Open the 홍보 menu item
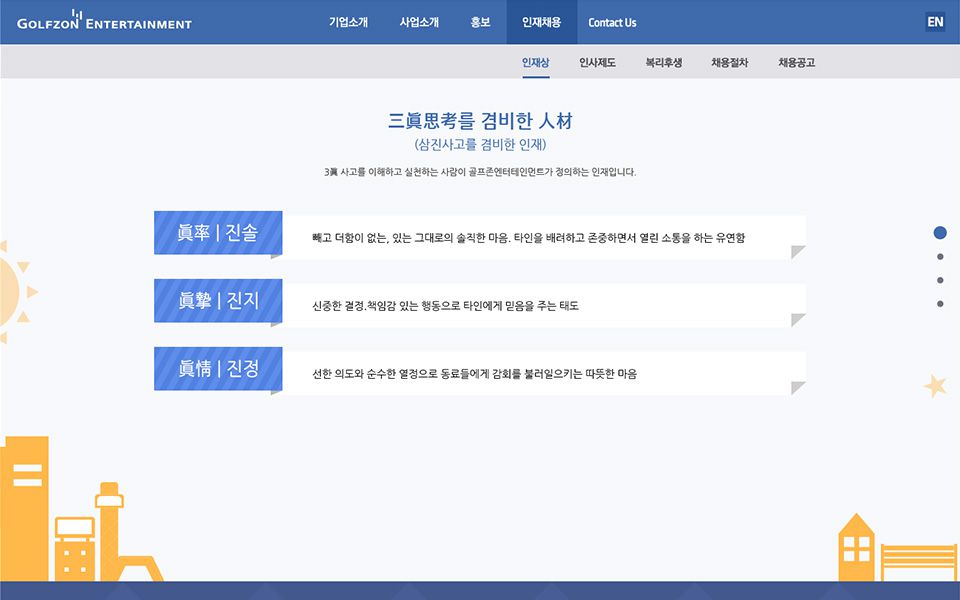Image resolution: width=960 pixels, height=600 pixels. (x=480, y=22)
